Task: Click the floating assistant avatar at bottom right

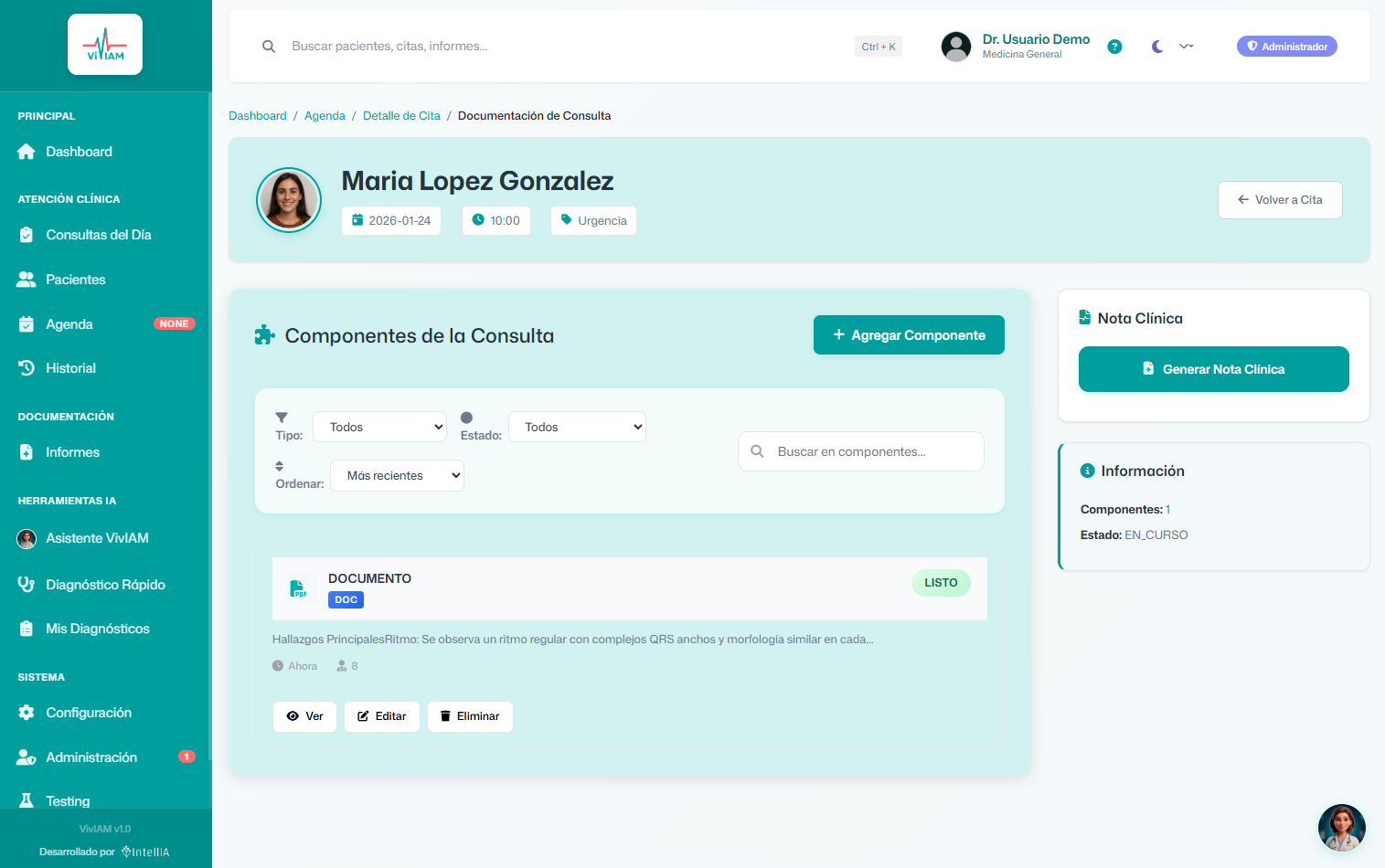Action: 1341,827
